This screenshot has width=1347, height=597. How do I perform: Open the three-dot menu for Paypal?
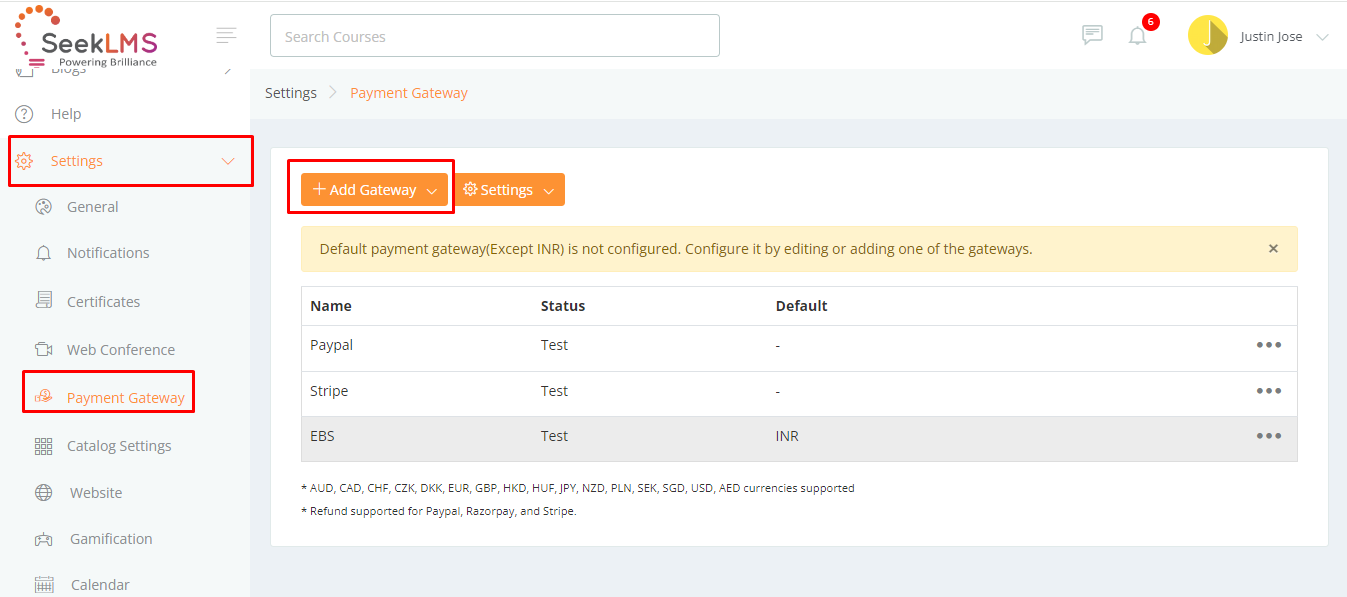[x=1269, y=345]
